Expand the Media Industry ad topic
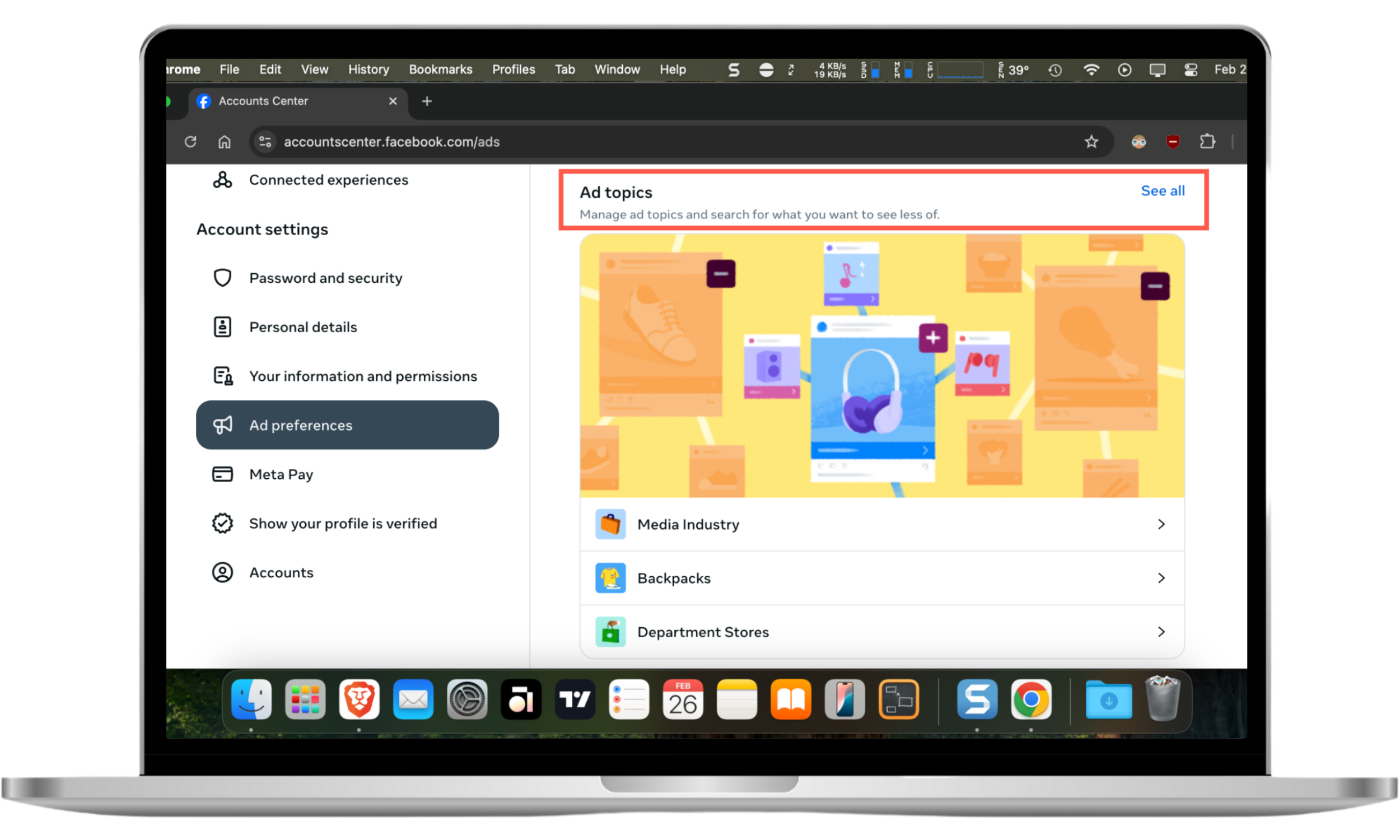Image resolution: width=1400 pixels, height=840 pixels. (x=881, y=525)
